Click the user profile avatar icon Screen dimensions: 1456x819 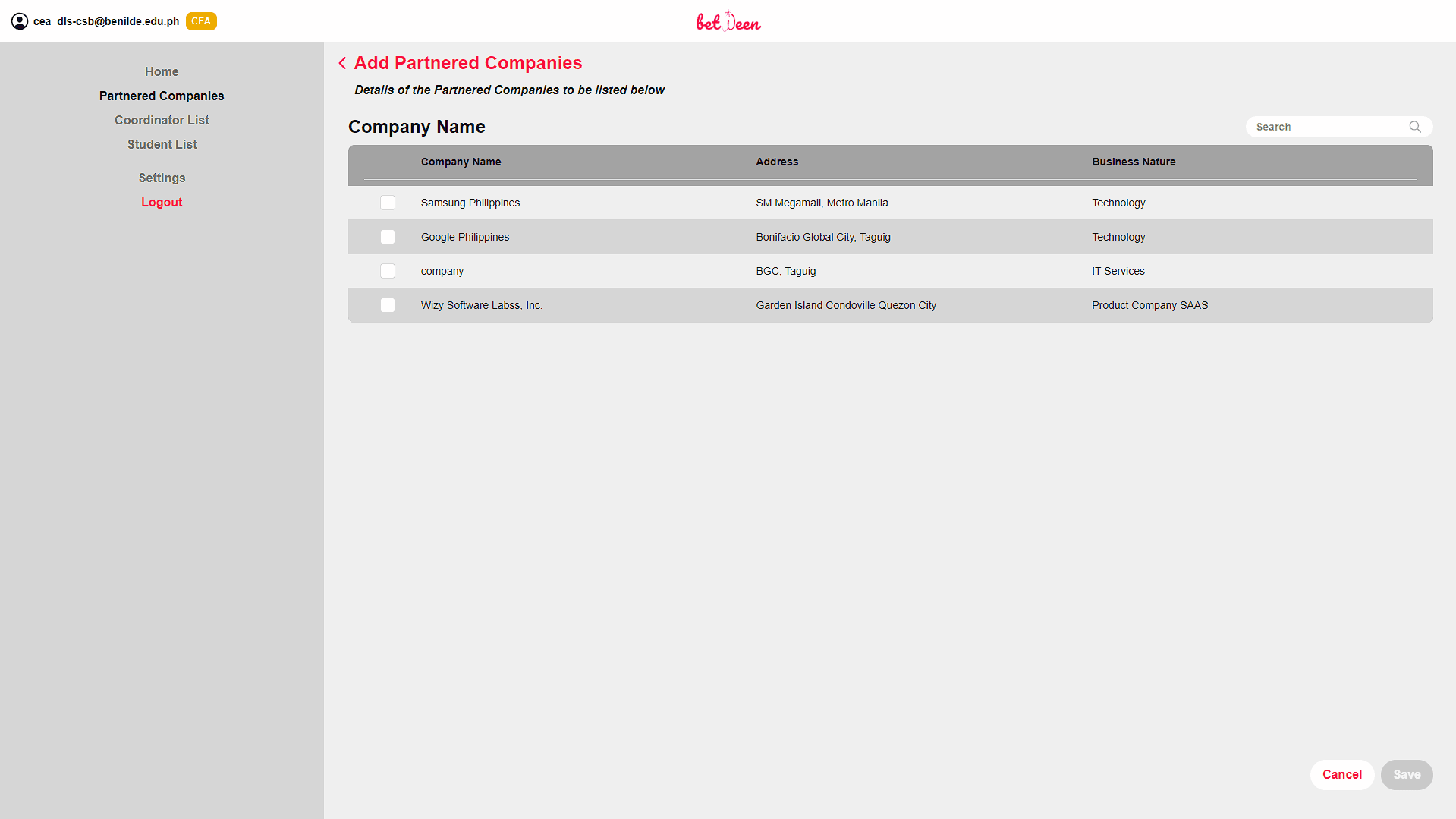click(20, 21)
